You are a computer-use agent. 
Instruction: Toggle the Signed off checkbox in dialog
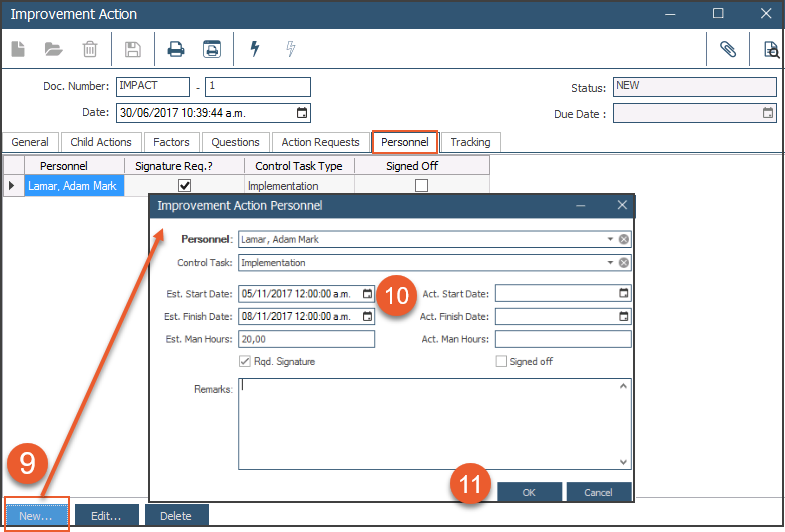(501, 361)
